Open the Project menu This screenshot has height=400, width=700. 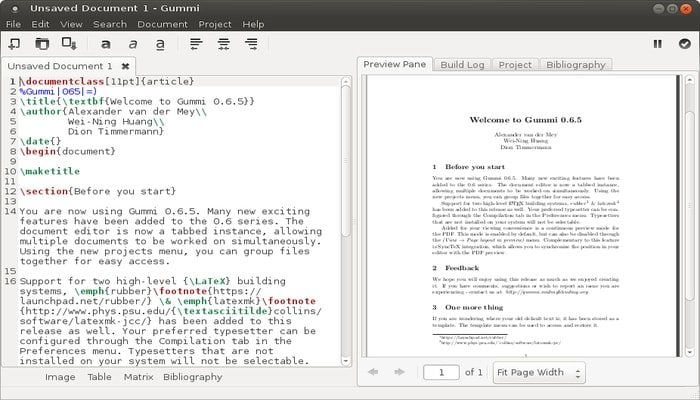(215, 24)
